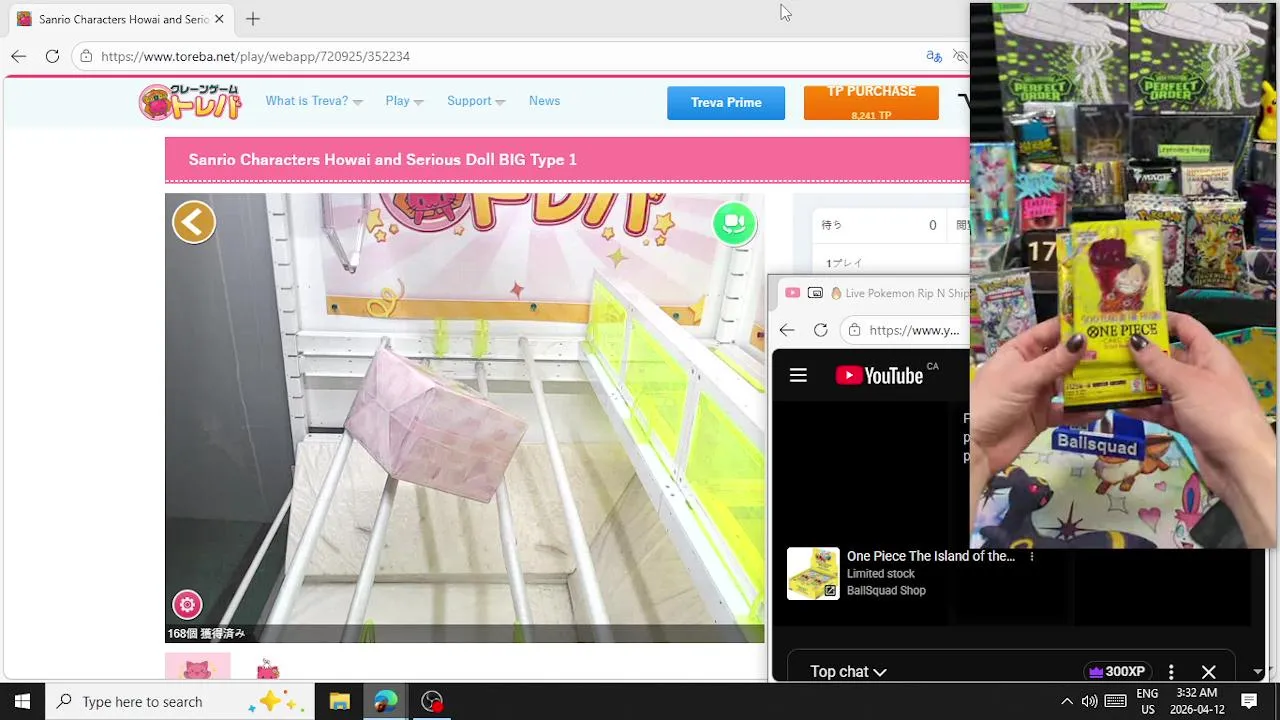This screenshot has width=1280, height=720.
Task: Click the TP PURCHASE button
Action: click(871, 103)
